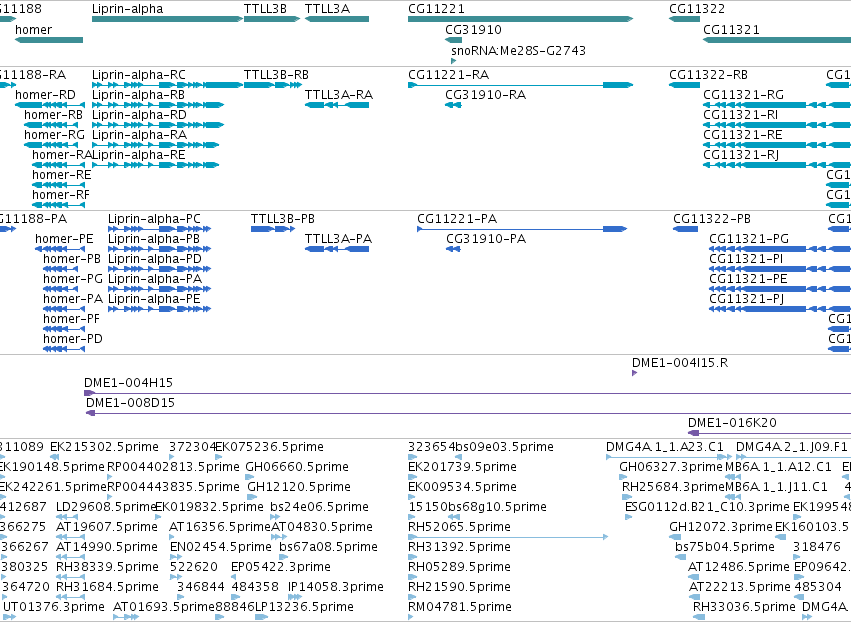851x622 pixels.
Task: Select BAC clone DME1-008D15
Action: pos(130,403)
